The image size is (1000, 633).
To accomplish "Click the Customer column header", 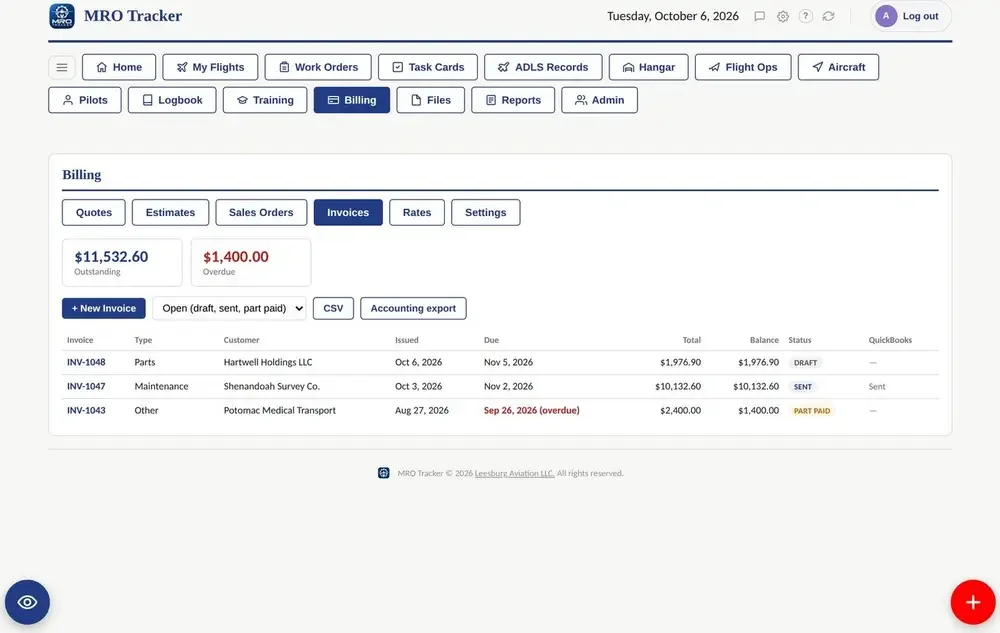I will [x=242, y=340].
